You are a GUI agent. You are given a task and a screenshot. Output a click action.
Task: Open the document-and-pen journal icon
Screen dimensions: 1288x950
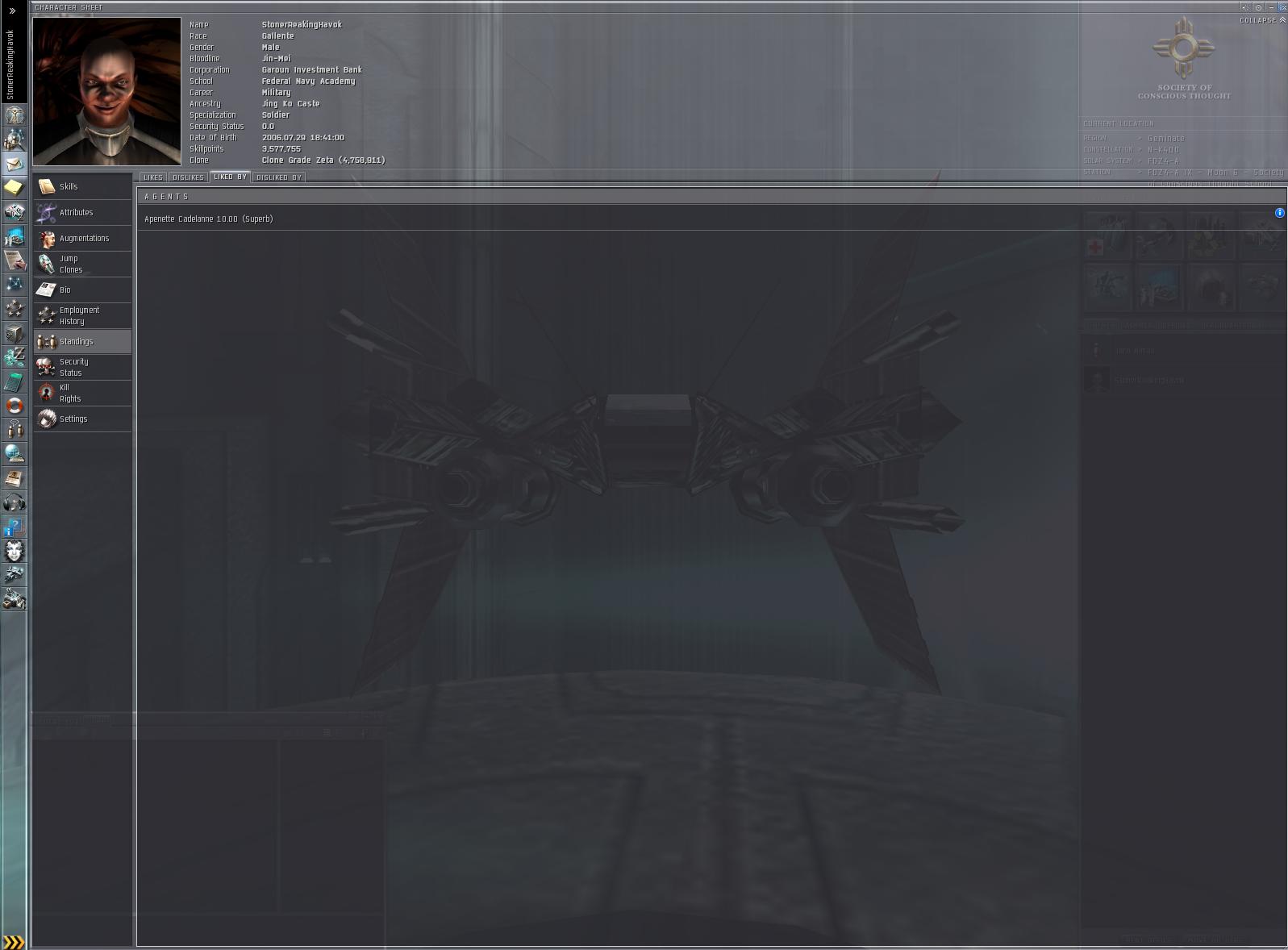[15, 260]
